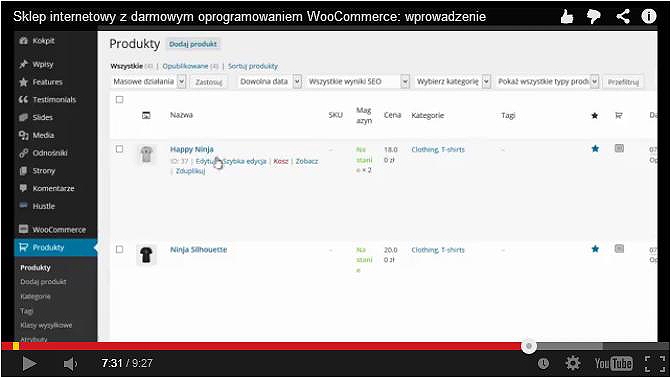Sort by the Cena column header
This screenshot has height=378, width=671.
392,115
